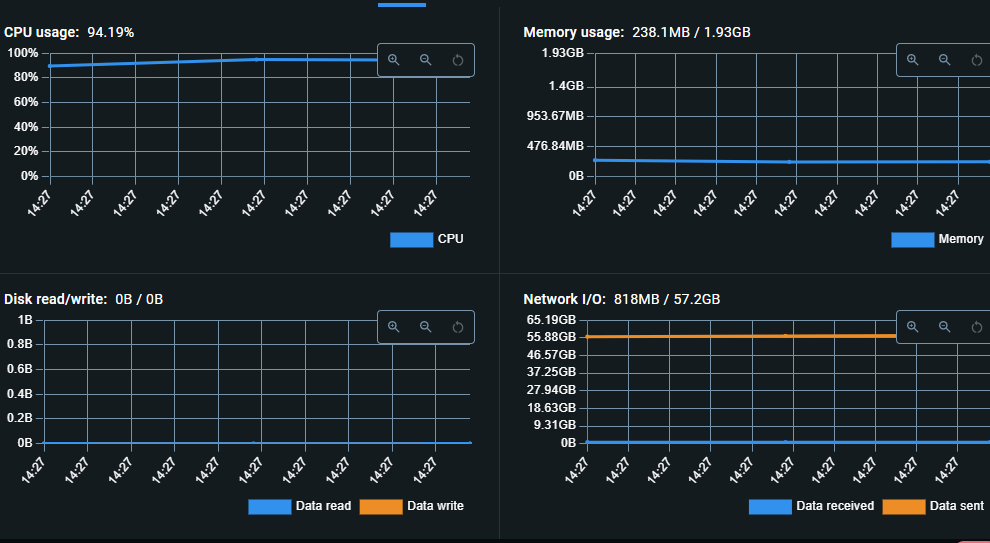Reset zoom on the Memory usage chart
The width and height of the screenshot is (990, 543).
(977, 60)
